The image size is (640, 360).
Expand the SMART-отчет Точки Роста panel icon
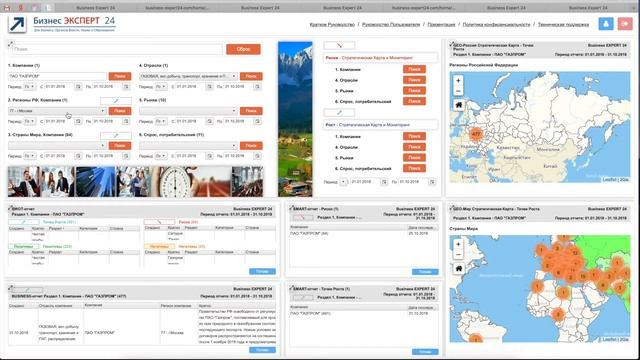[291, 288]
